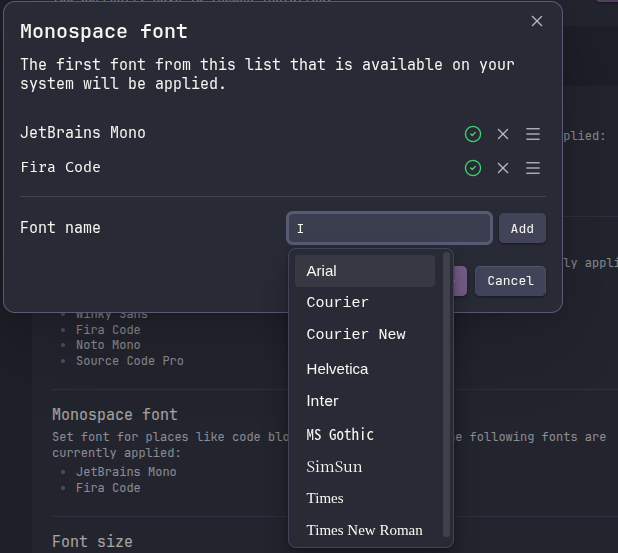The width and height of the screenshot is (618, 553).
Task: Remove Fira Code with its X icon
Action: 503,168
